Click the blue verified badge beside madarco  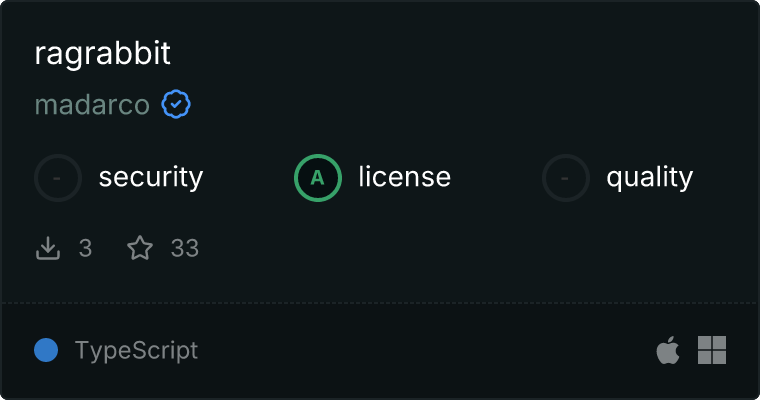(x=176, y=104)
